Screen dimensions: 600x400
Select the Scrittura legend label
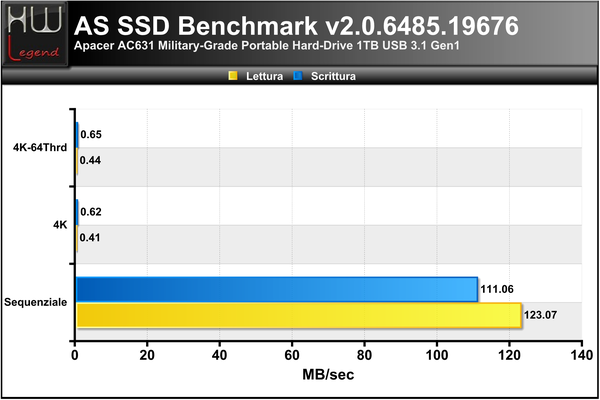tap(333, 76)
